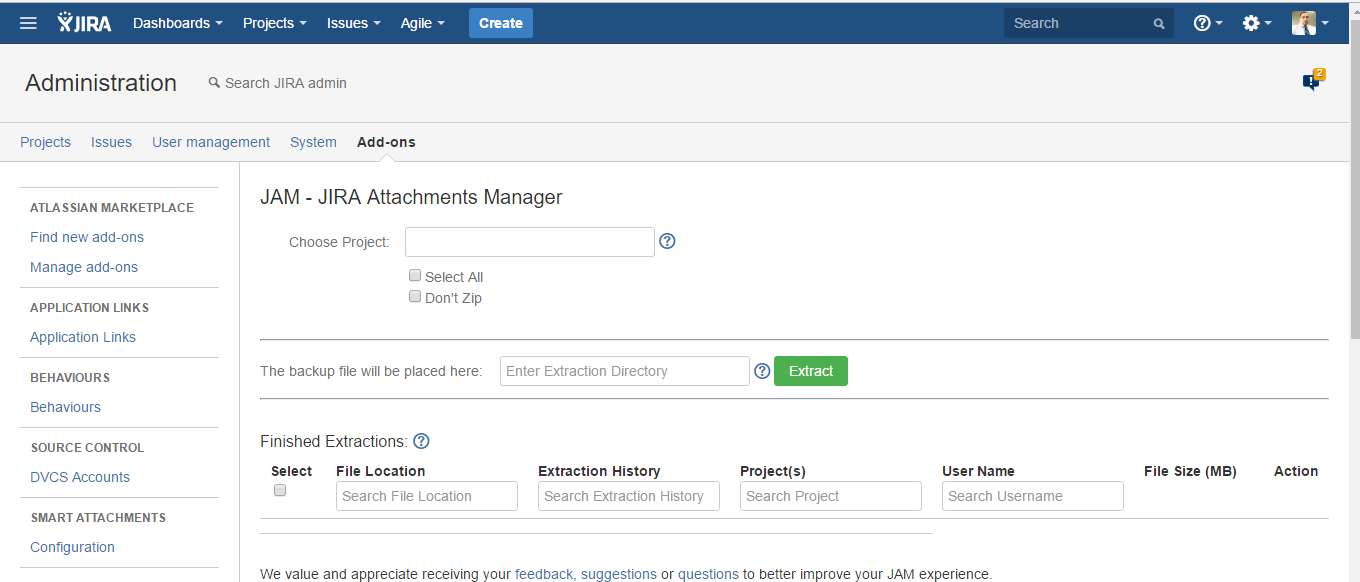1360x582 pixels.
Task: Tick the Select column checkbox
Action: click(280, 490)
